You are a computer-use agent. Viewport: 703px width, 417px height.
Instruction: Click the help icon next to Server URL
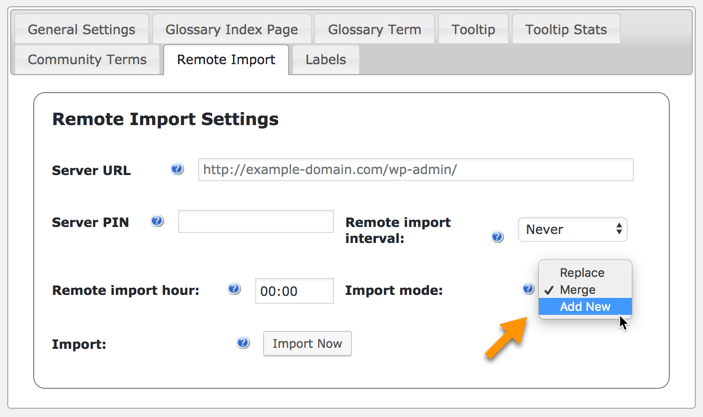(177, 169)
